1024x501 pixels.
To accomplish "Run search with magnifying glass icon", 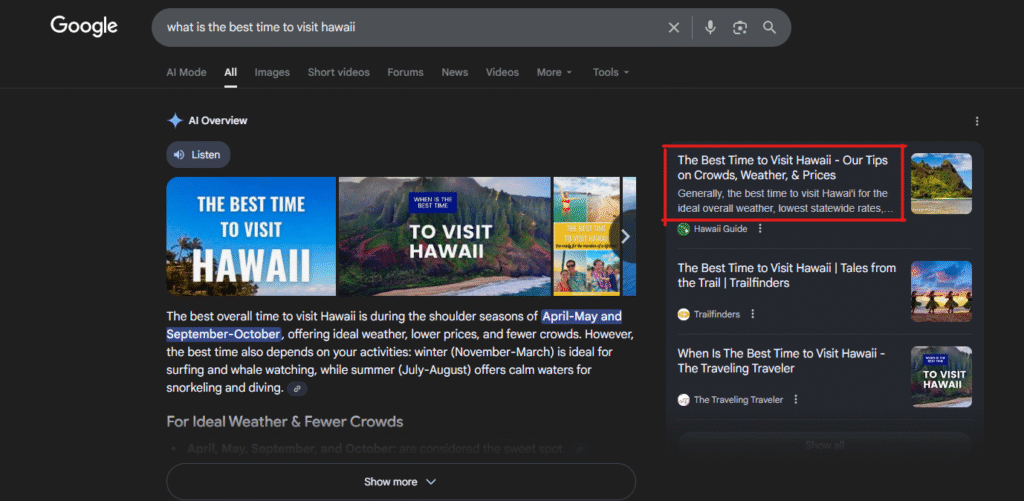I will click(x=769, y=27).
